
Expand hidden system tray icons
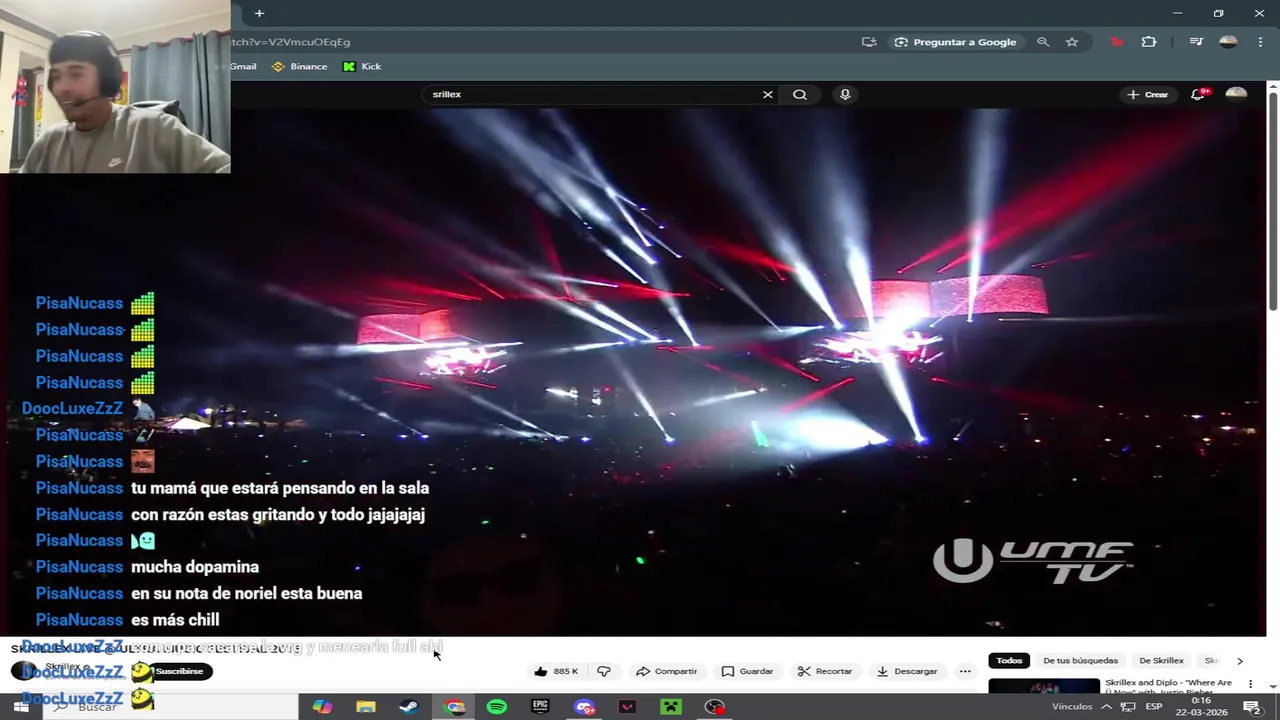tap(1107, 707)
